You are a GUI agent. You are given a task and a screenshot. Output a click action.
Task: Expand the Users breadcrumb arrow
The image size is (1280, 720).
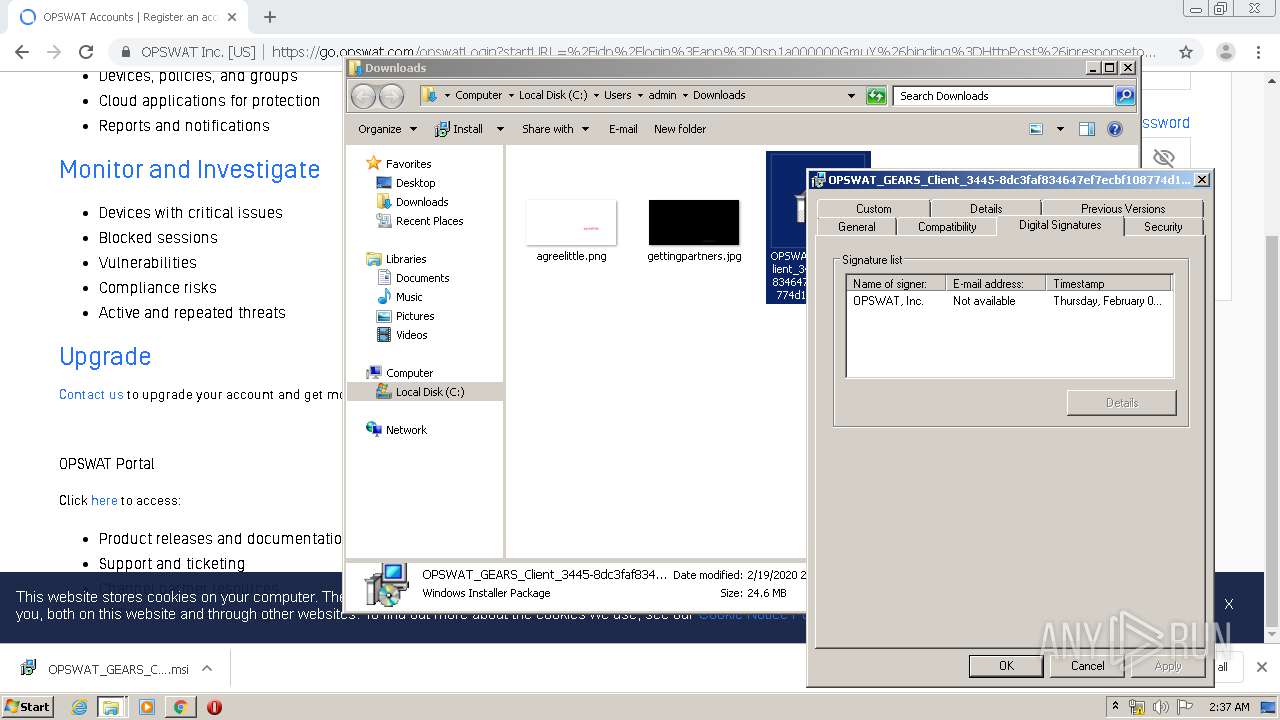coord(640,96)
